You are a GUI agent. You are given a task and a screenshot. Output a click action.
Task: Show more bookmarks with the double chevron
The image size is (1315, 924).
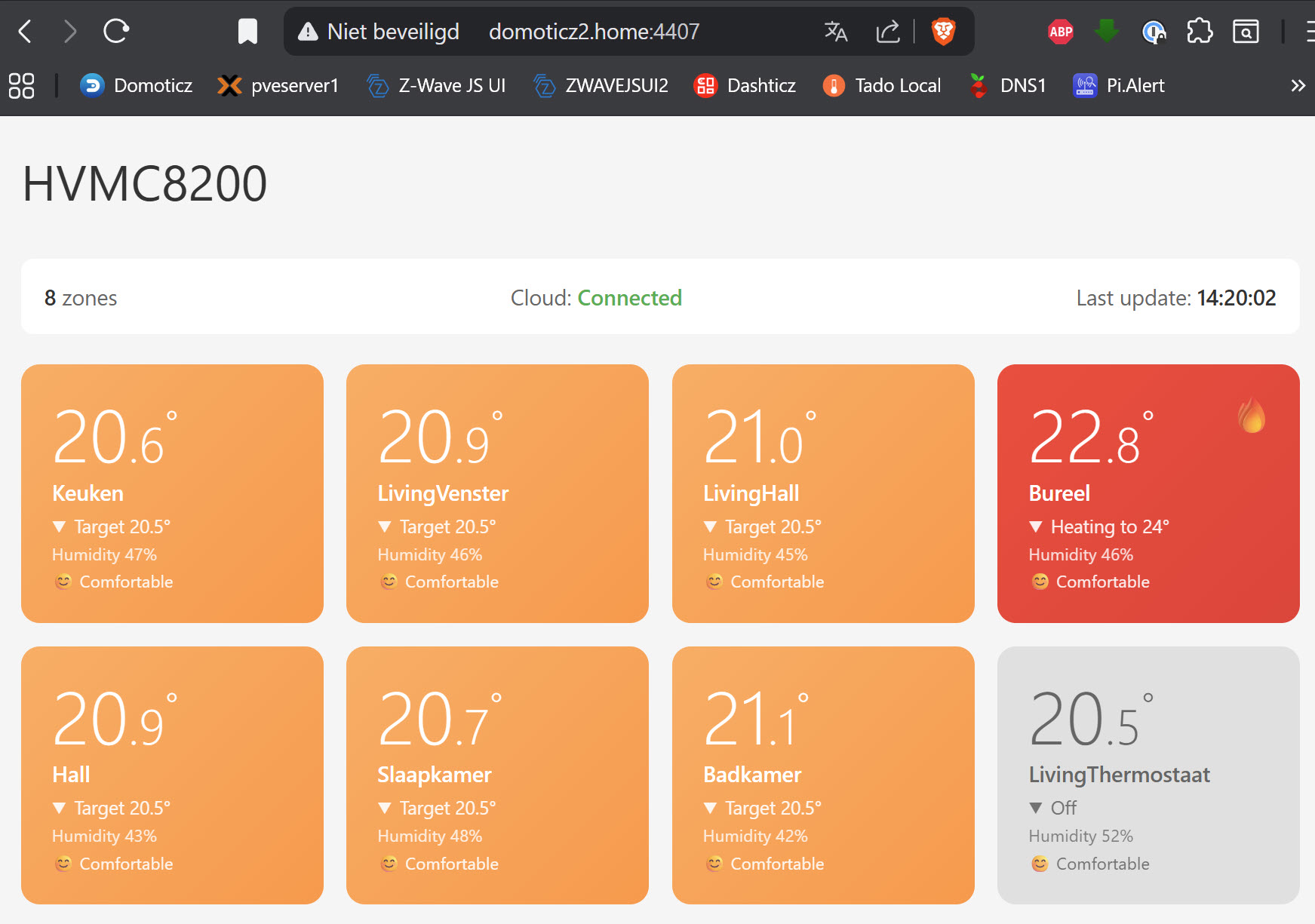1298,86
